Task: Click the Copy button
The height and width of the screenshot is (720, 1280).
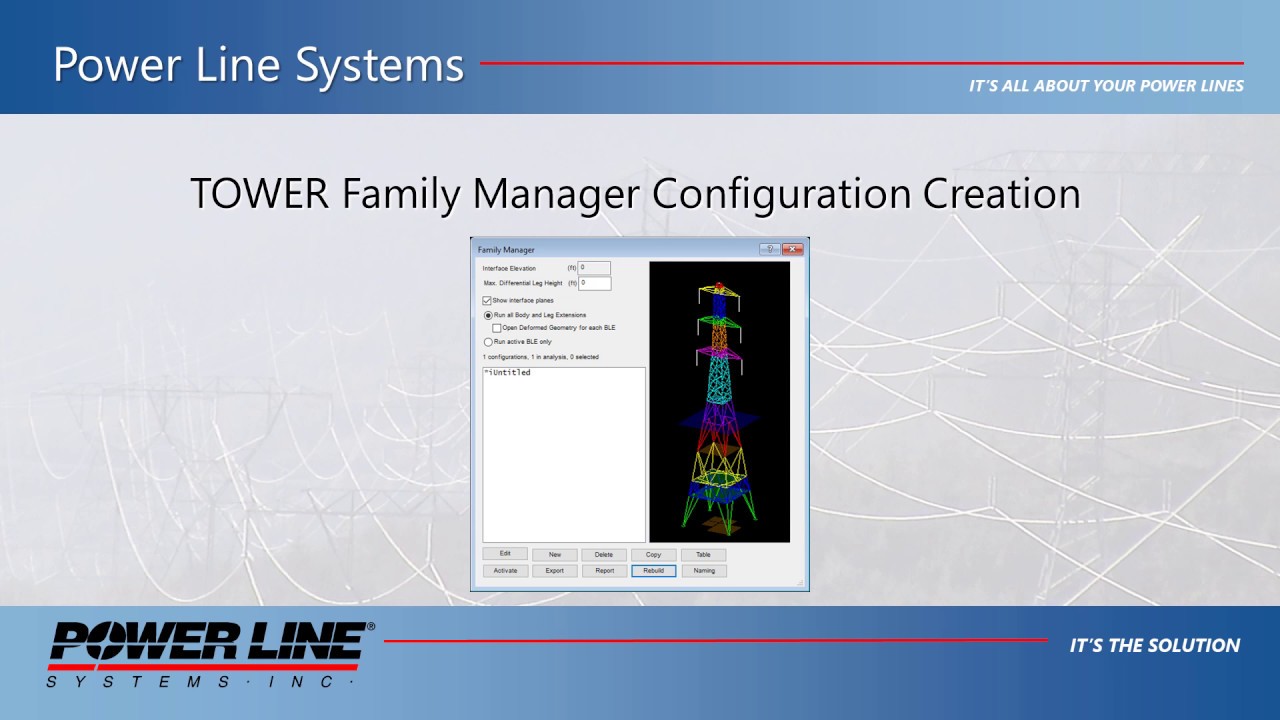Action: click(654, 554)
